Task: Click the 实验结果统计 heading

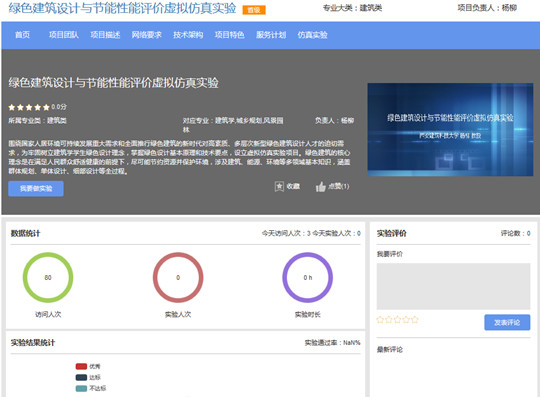Action: [x=33, y=343]
